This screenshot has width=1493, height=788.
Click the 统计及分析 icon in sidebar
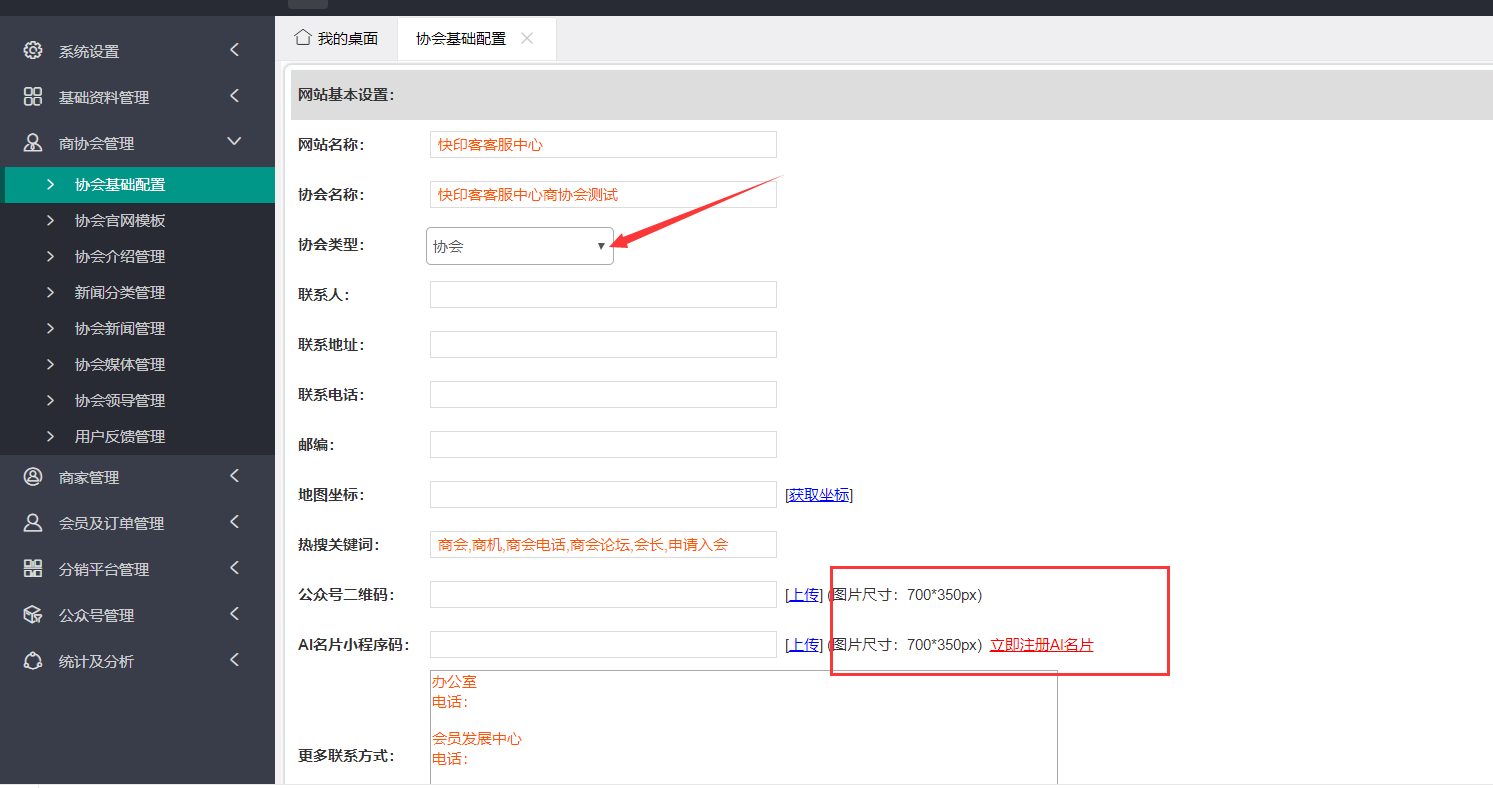tap(33, 661)
